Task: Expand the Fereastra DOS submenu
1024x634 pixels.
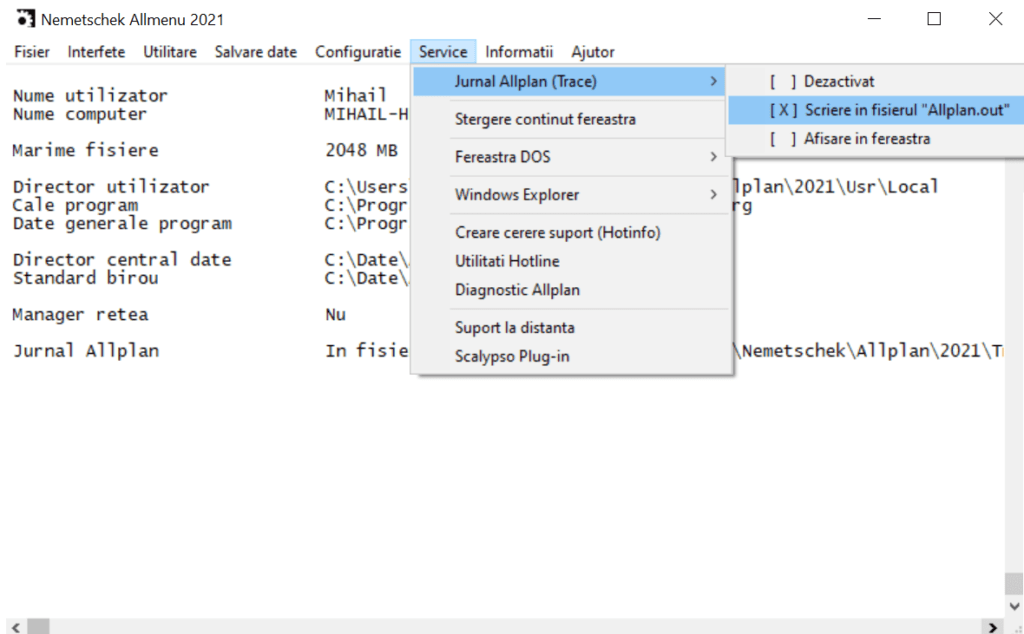Action: tap(569, 157)
